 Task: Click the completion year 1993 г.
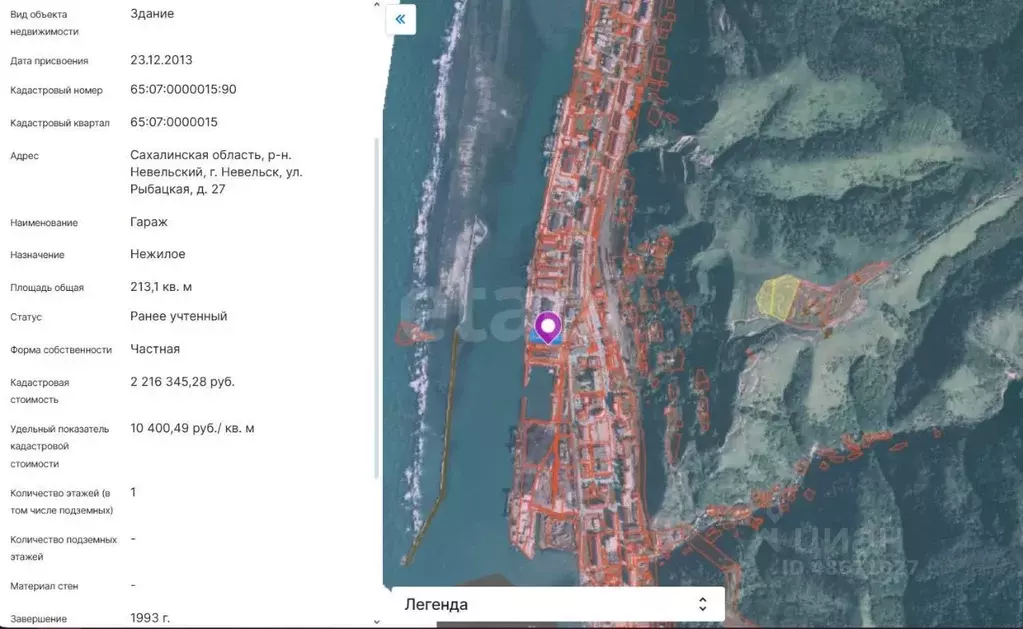(x=149, y=618)
